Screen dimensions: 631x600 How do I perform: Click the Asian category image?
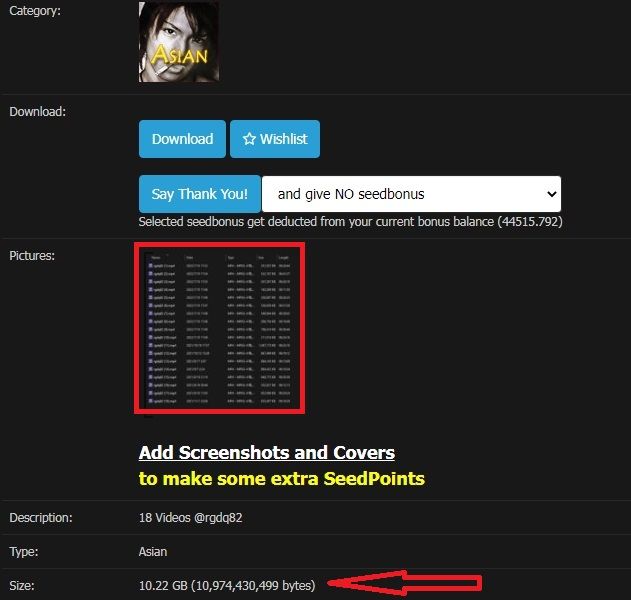tap(179, 41)
